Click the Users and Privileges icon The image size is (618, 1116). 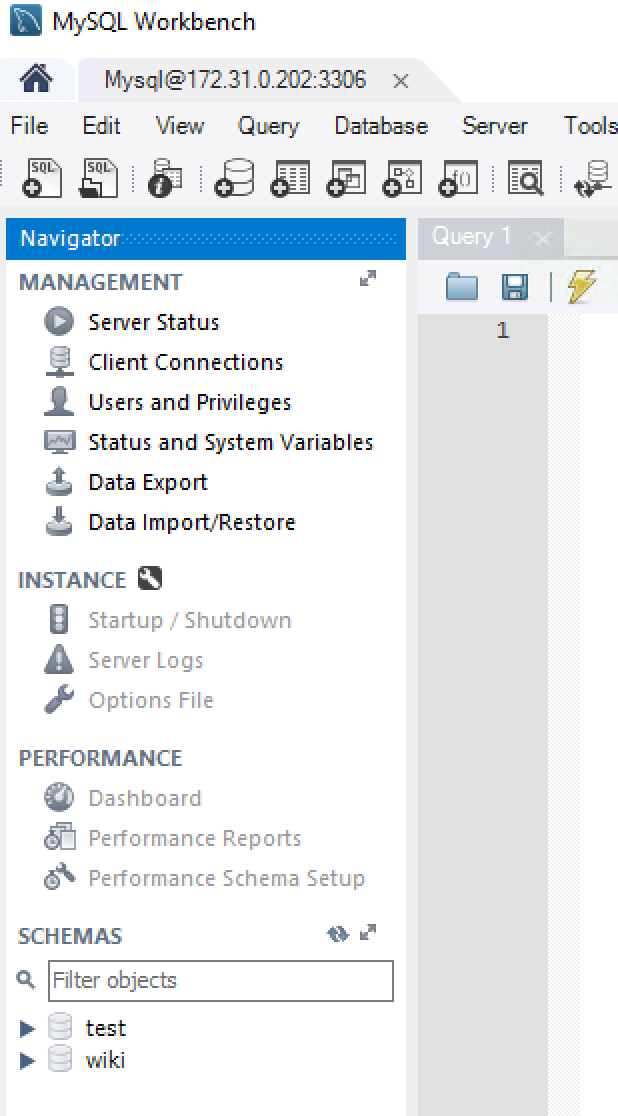point(58,401)
